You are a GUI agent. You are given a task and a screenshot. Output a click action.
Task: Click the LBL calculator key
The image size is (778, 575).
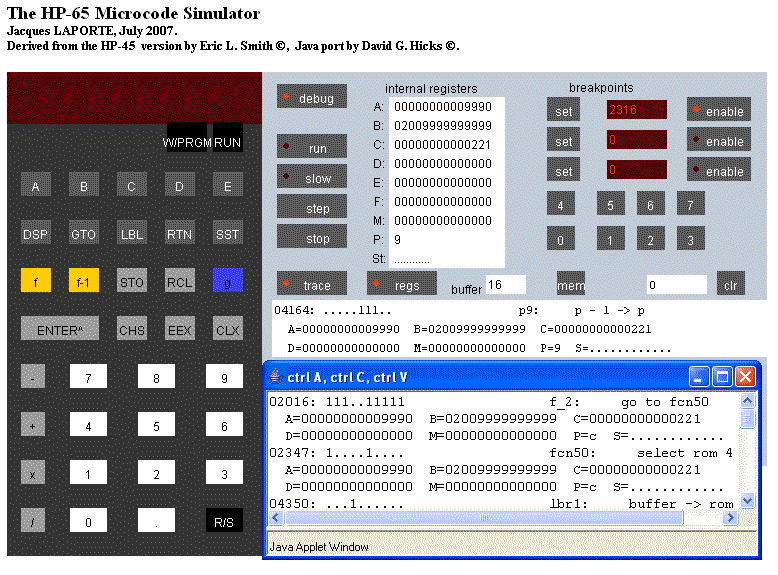click(131, 233)
